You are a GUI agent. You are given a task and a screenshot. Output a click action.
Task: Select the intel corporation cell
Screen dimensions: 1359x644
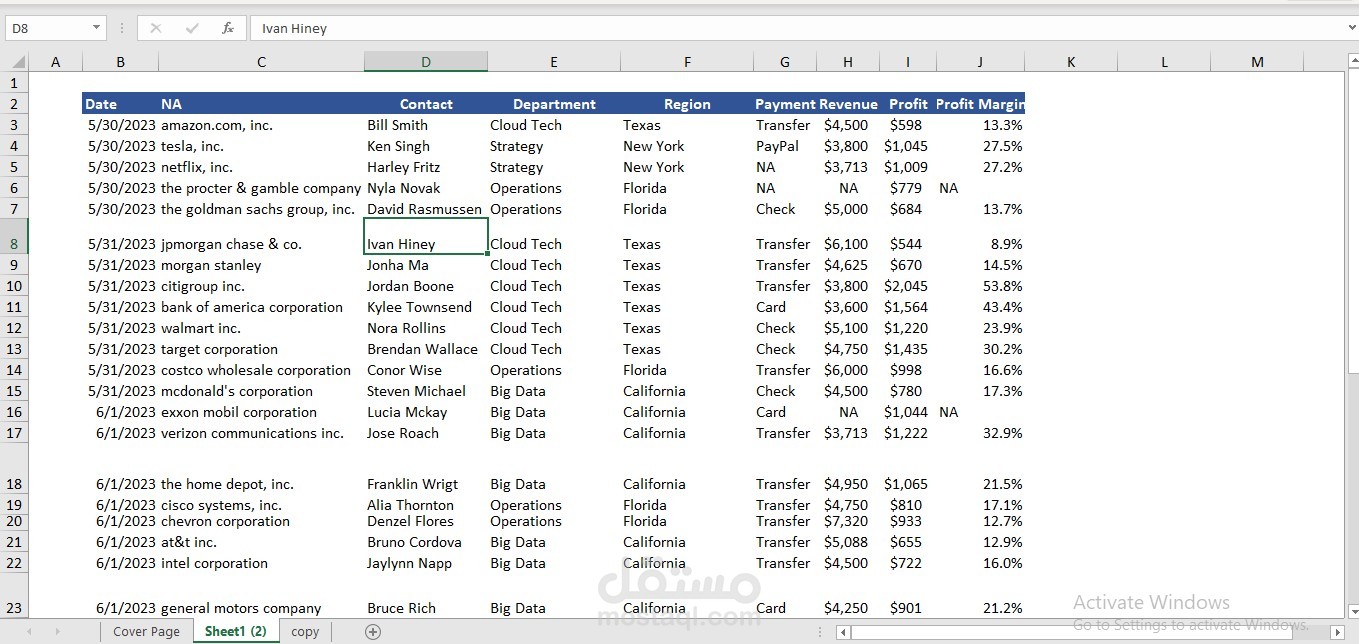tap(261, 563)
